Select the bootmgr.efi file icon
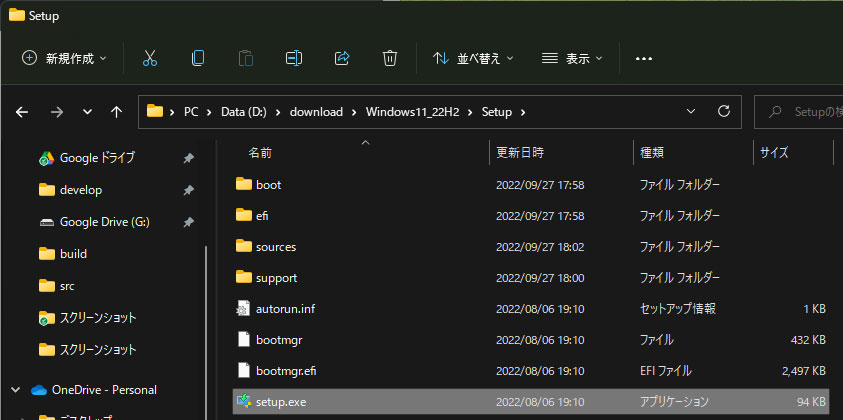Screen dimensions: 843x420 click(244, 371)
